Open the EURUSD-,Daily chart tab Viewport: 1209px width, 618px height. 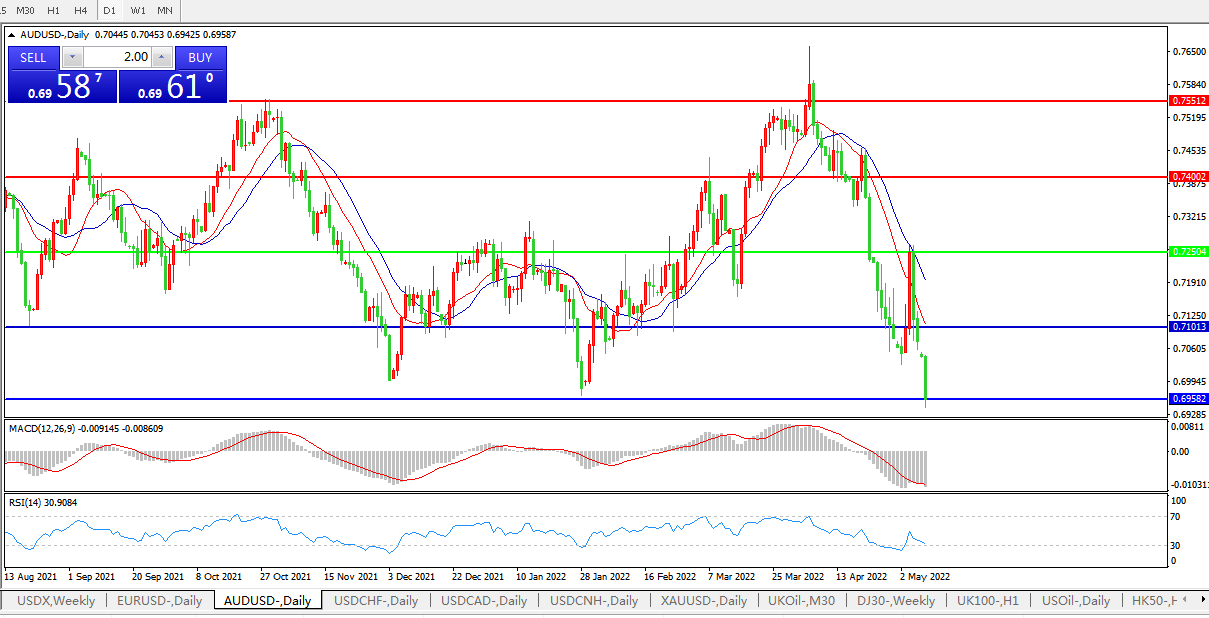point(159,601)
